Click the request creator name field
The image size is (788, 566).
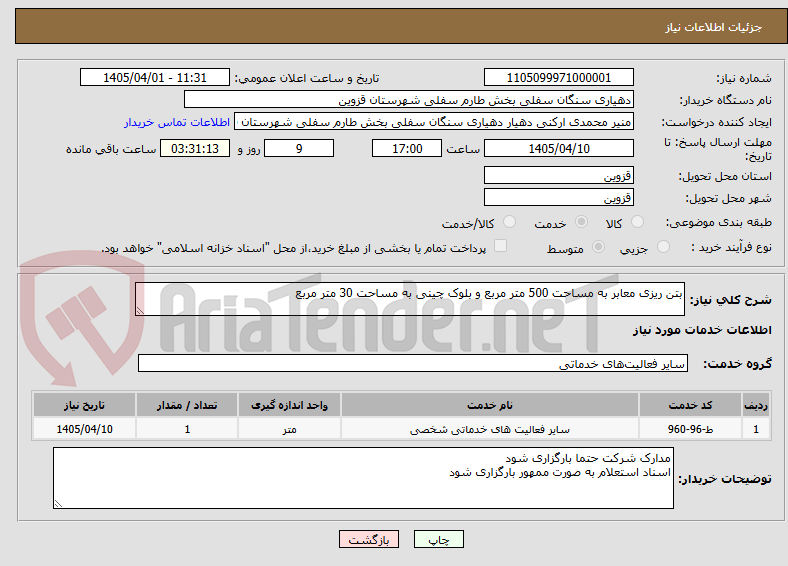434,122
